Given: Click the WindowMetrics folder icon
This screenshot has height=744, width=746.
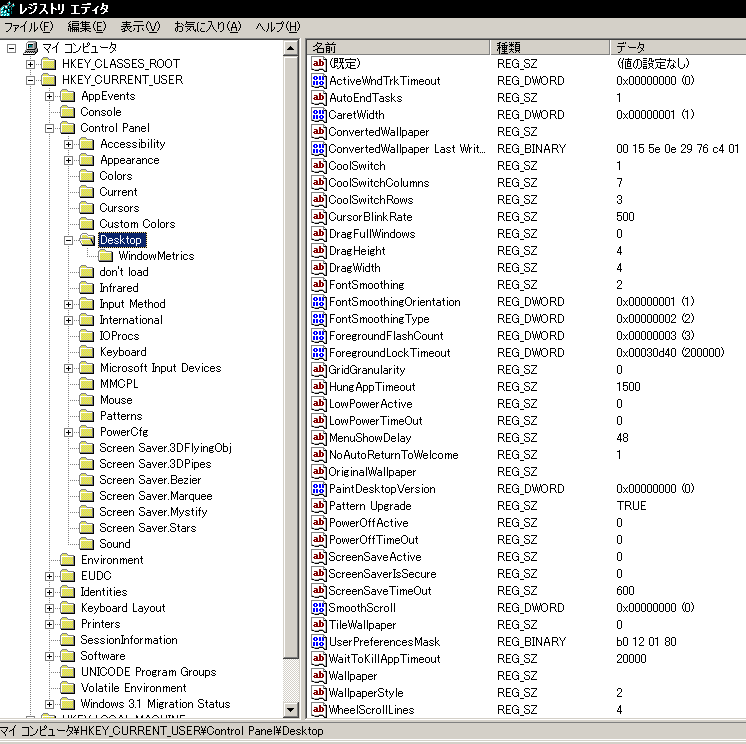Looking at the screenshot, I should (106, 256).
